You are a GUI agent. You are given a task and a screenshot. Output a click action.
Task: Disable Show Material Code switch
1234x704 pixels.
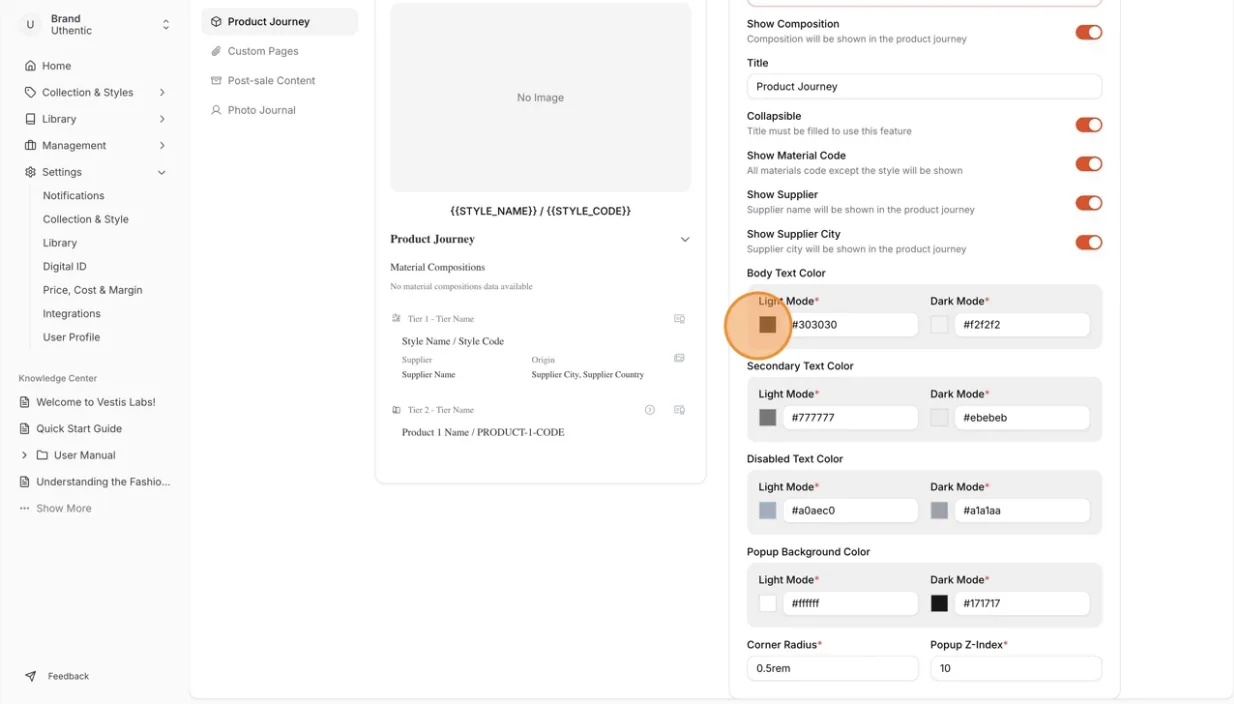[1088, 164]
